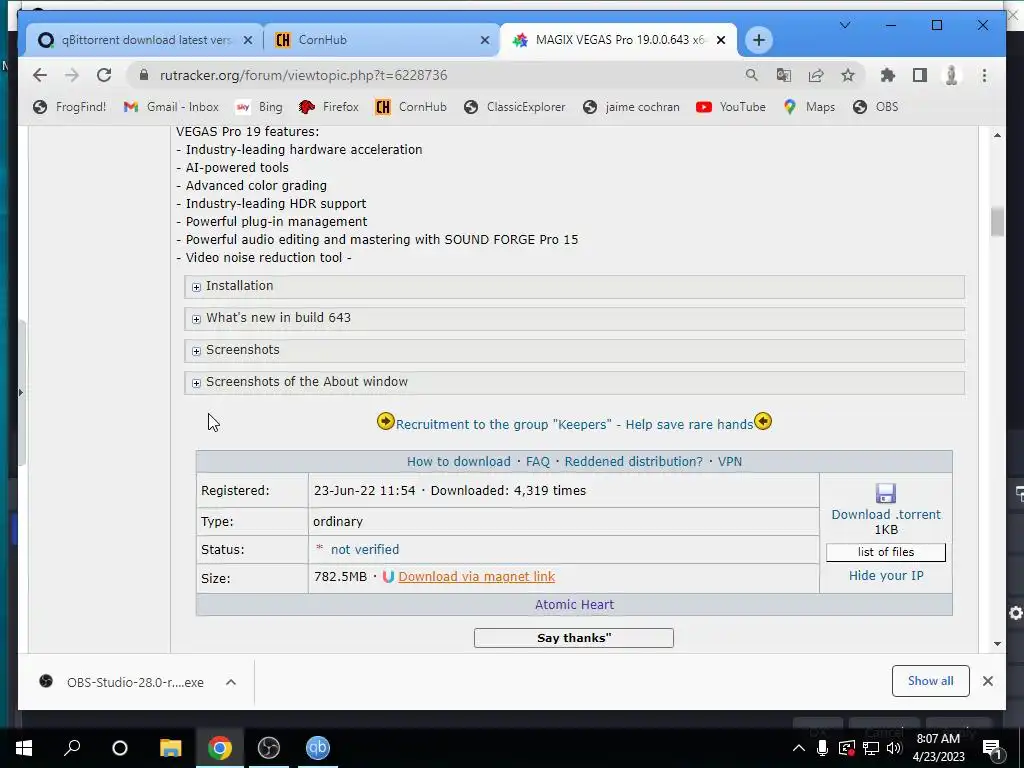
Task: Open the Windows Start menu
Action: point(24,748)
